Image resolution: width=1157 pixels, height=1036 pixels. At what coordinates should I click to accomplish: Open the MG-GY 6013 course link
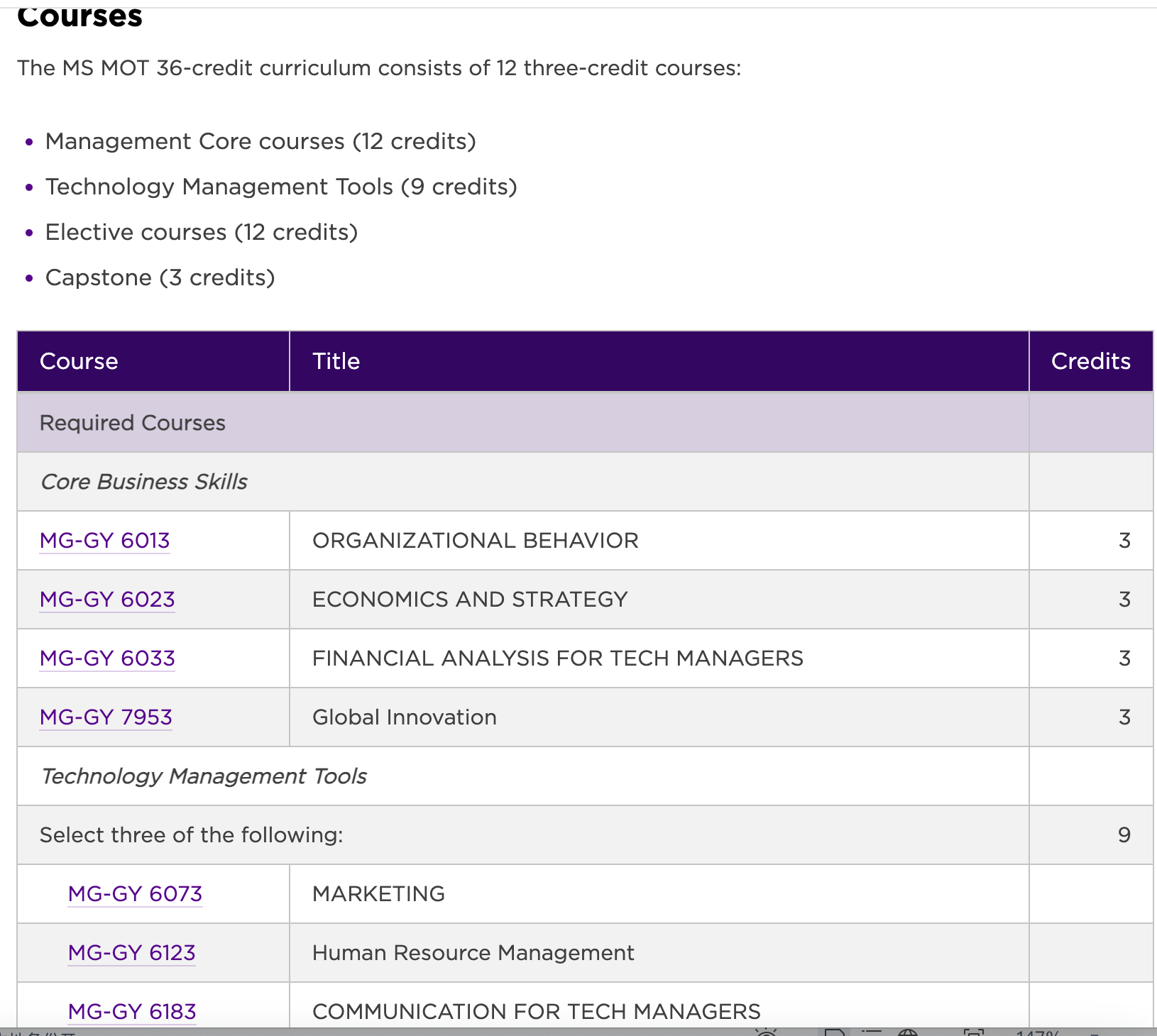click(x=104, y=541)
